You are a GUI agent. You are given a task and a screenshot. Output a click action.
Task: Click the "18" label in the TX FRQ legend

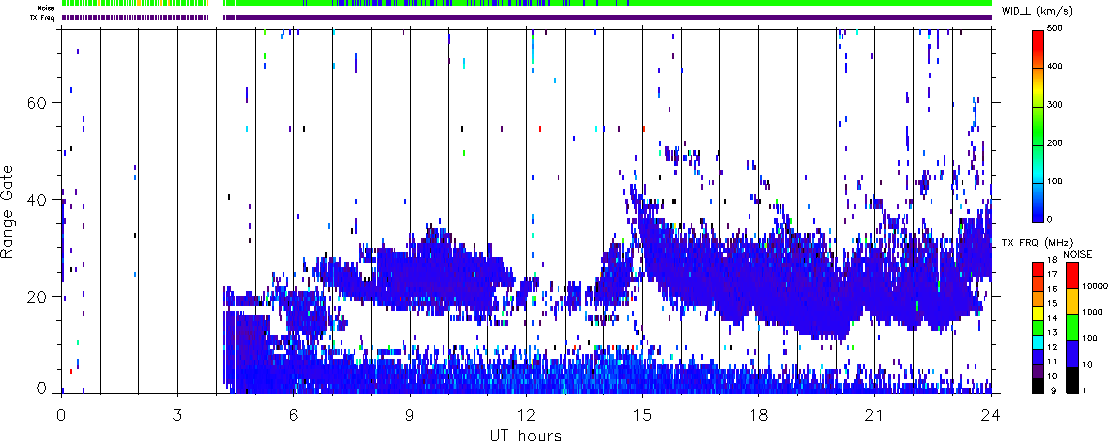1052,259
